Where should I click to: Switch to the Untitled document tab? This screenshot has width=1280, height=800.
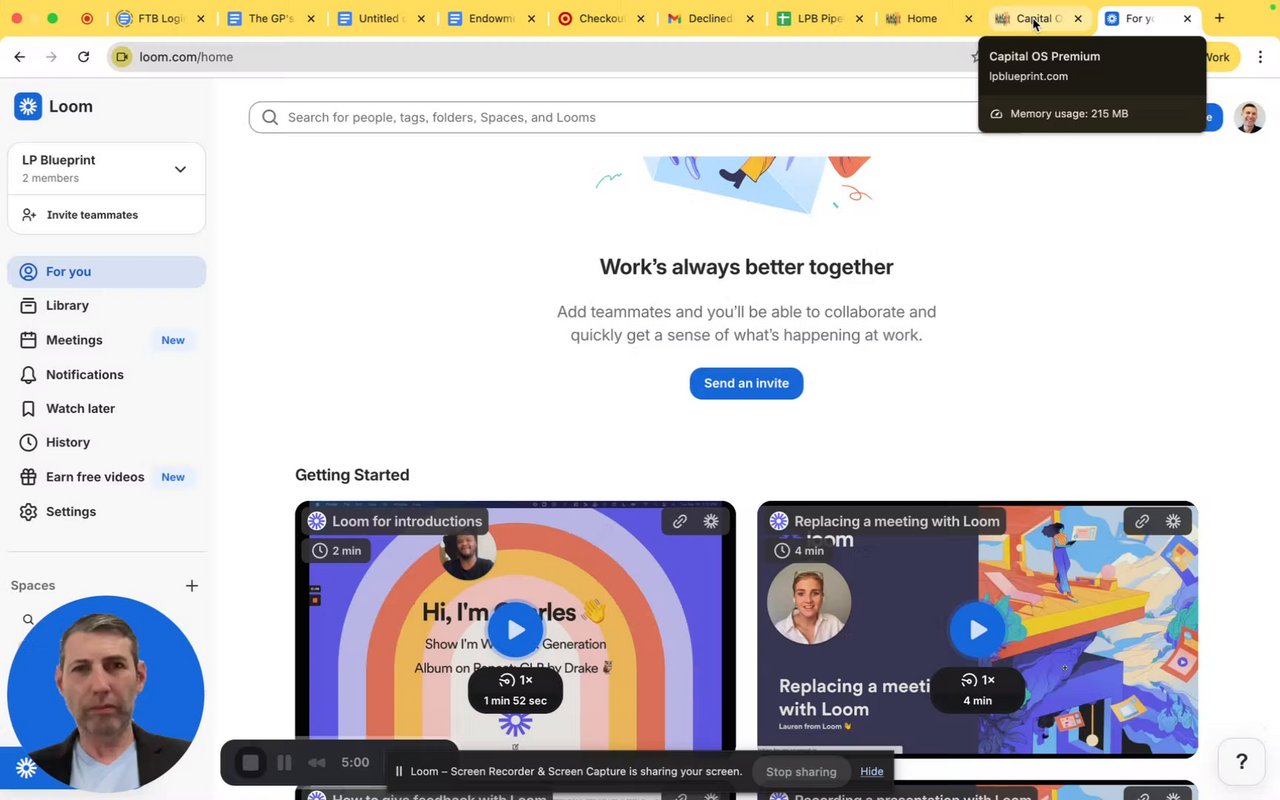point(381,18)
